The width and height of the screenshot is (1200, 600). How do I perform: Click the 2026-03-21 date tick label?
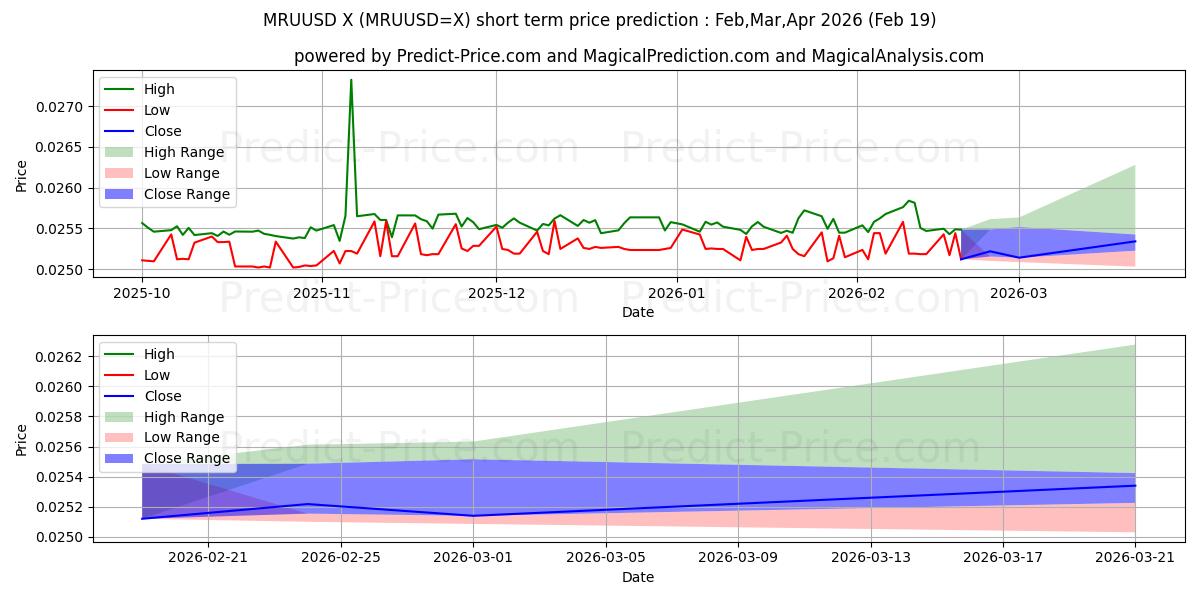coord(1135,558)
